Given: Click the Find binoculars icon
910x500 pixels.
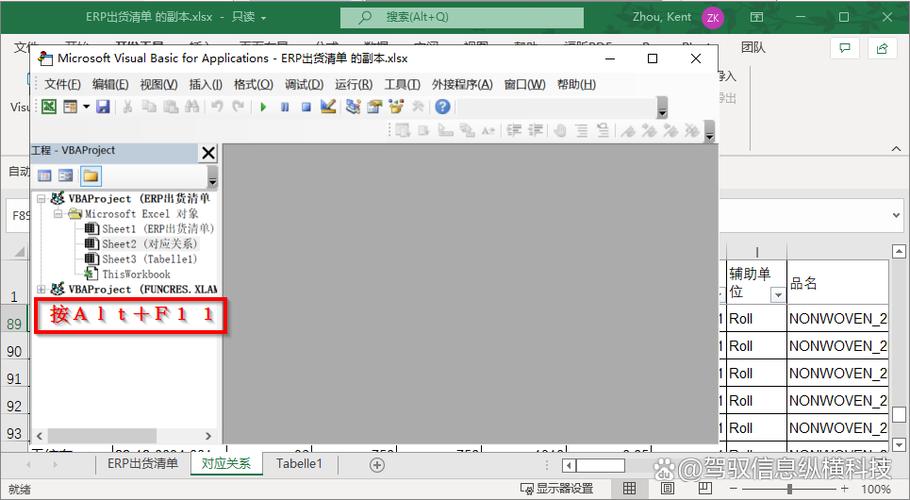Looking at the screenshot, I should (x=192, y=107).
